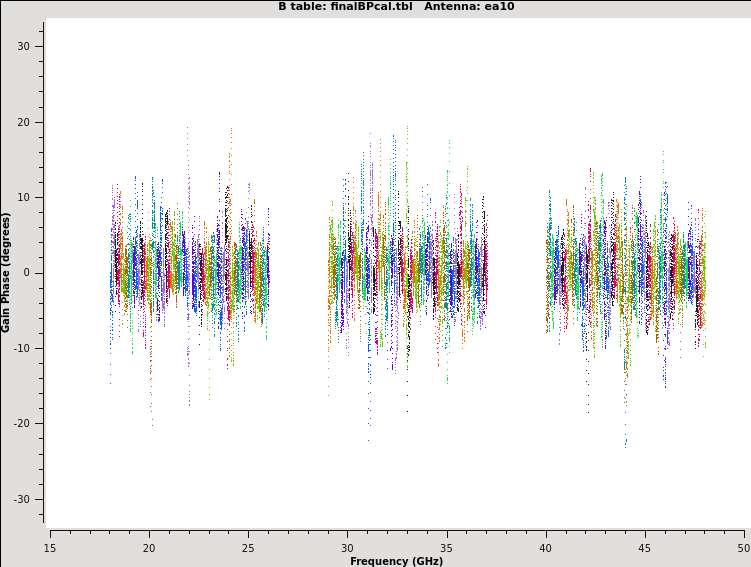Click the 'Frequency (GHz)' x-axis label
Viewport: 751px width, 567px height.
(x=396, y=561)
